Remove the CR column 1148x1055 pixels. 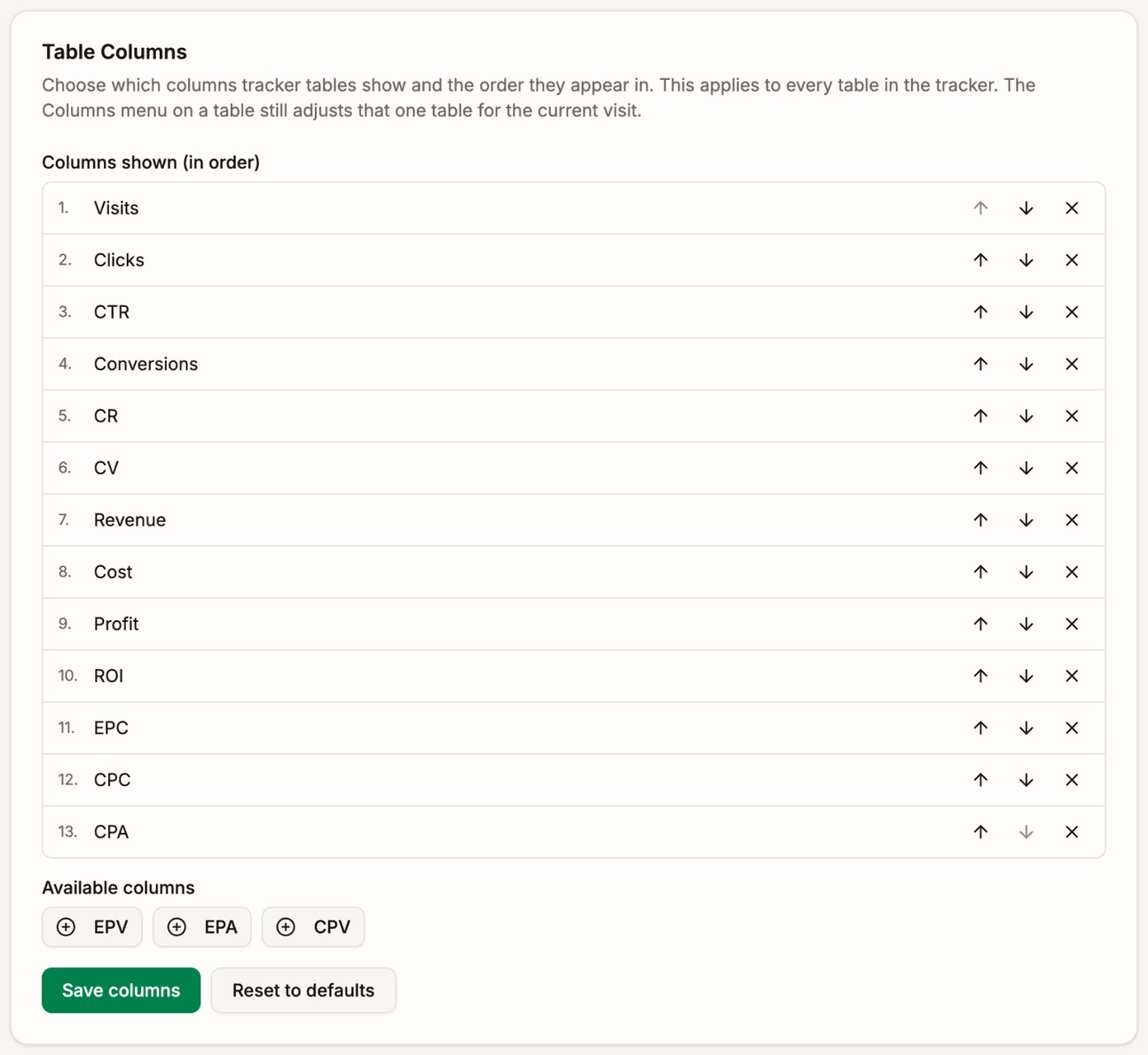pos(1072,416)
